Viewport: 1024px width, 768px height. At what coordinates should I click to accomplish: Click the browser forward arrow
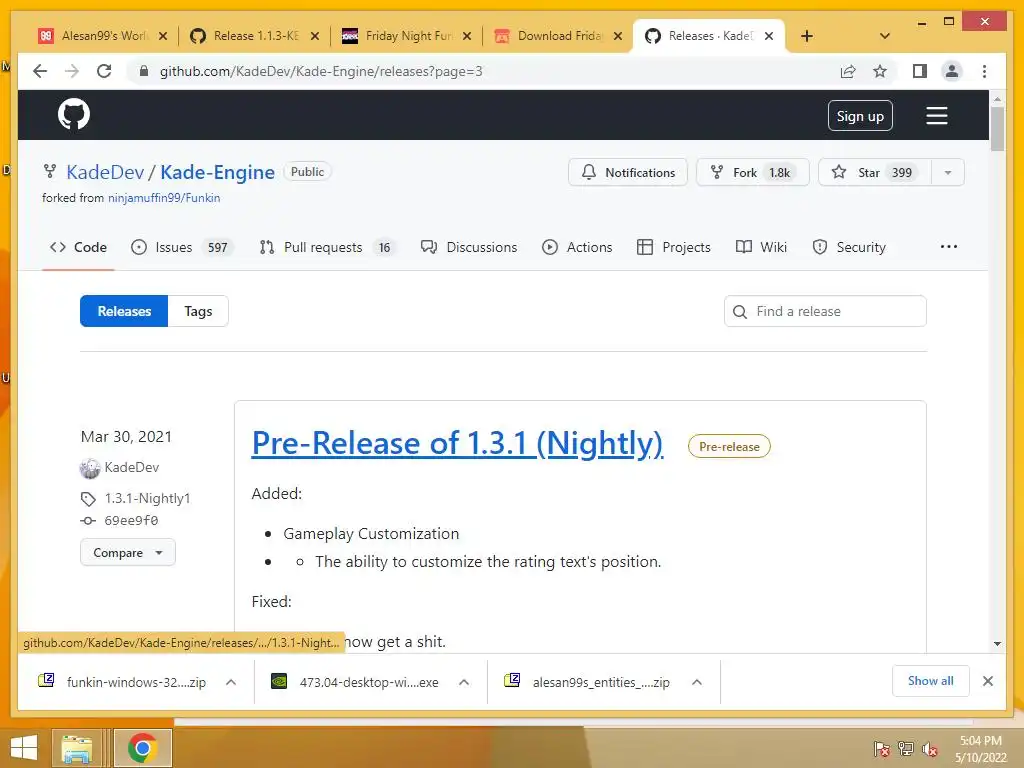(x=72, y=71)
